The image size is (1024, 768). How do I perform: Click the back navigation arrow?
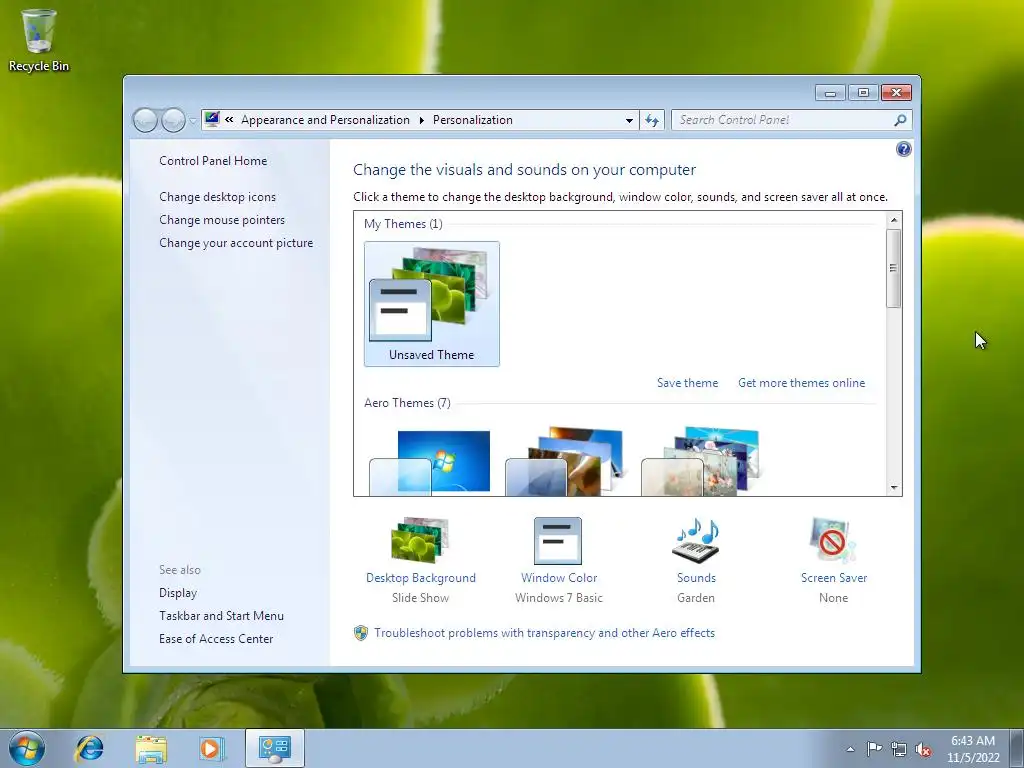pyautogui.click(x=145, y=120)
